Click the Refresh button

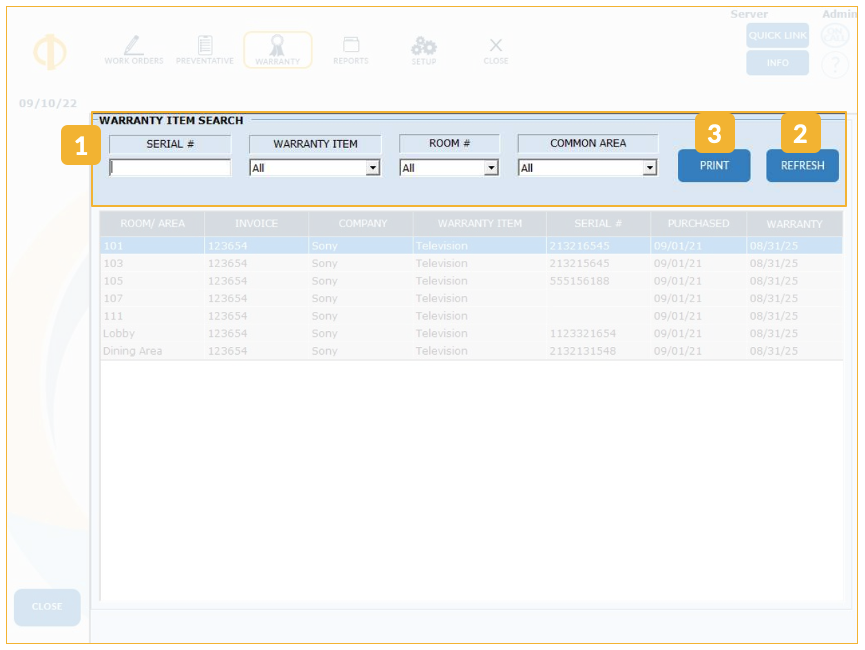pos(802,166)
